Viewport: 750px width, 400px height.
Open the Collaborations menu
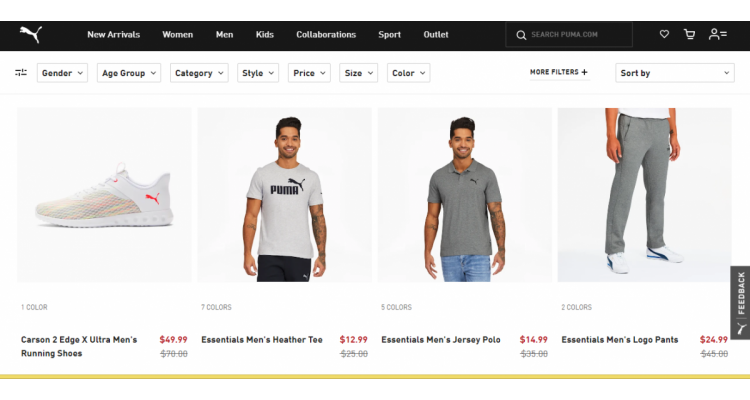[326, 34]
